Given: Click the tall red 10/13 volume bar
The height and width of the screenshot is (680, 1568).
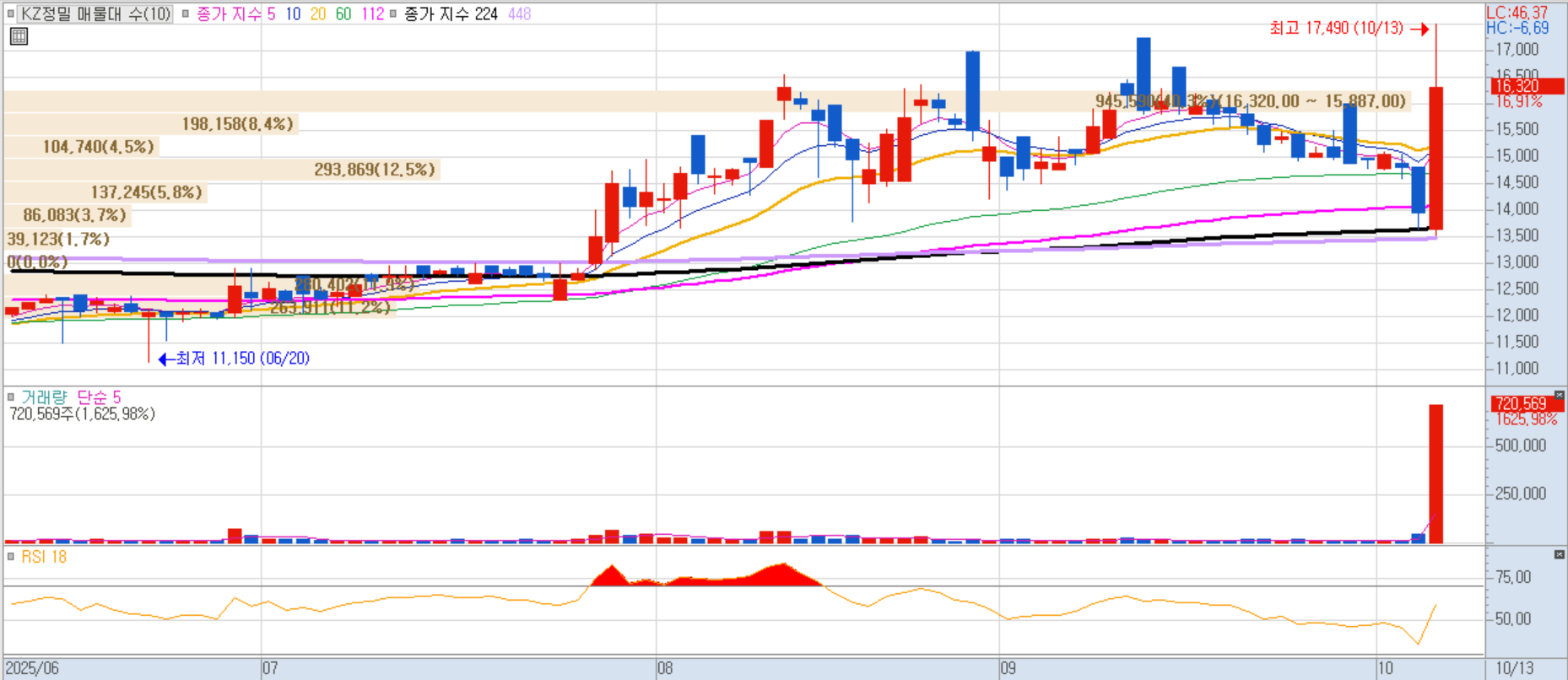Looking at the screenshot, I should (x=1436, y=473).
